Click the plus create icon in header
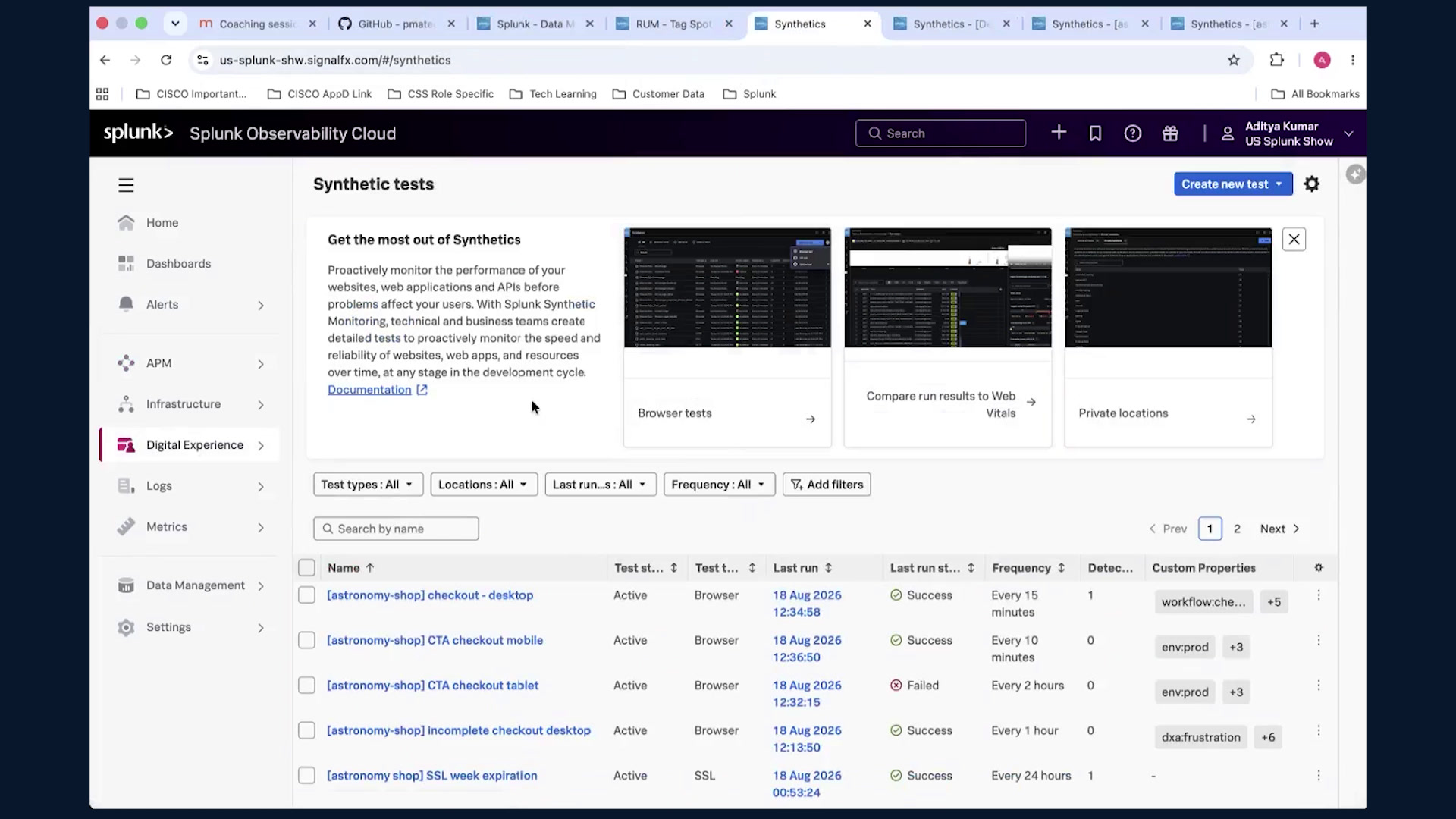This screenshot has width=1456, height=819. click(x=1059, y=133)
